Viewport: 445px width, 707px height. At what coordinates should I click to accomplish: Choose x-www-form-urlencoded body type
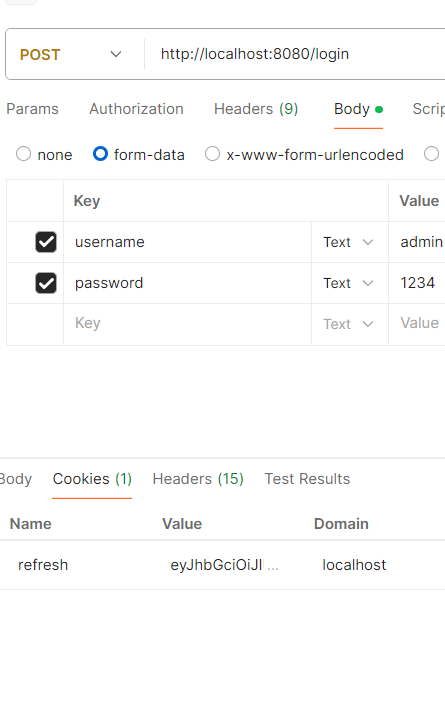(x=212, y=154)
